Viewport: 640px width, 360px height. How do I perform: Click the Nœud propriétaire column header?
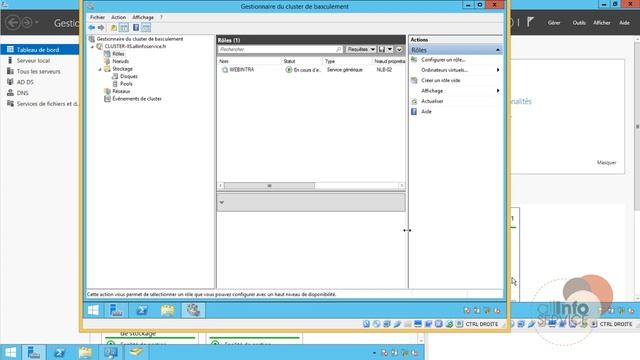click(389, 61)
